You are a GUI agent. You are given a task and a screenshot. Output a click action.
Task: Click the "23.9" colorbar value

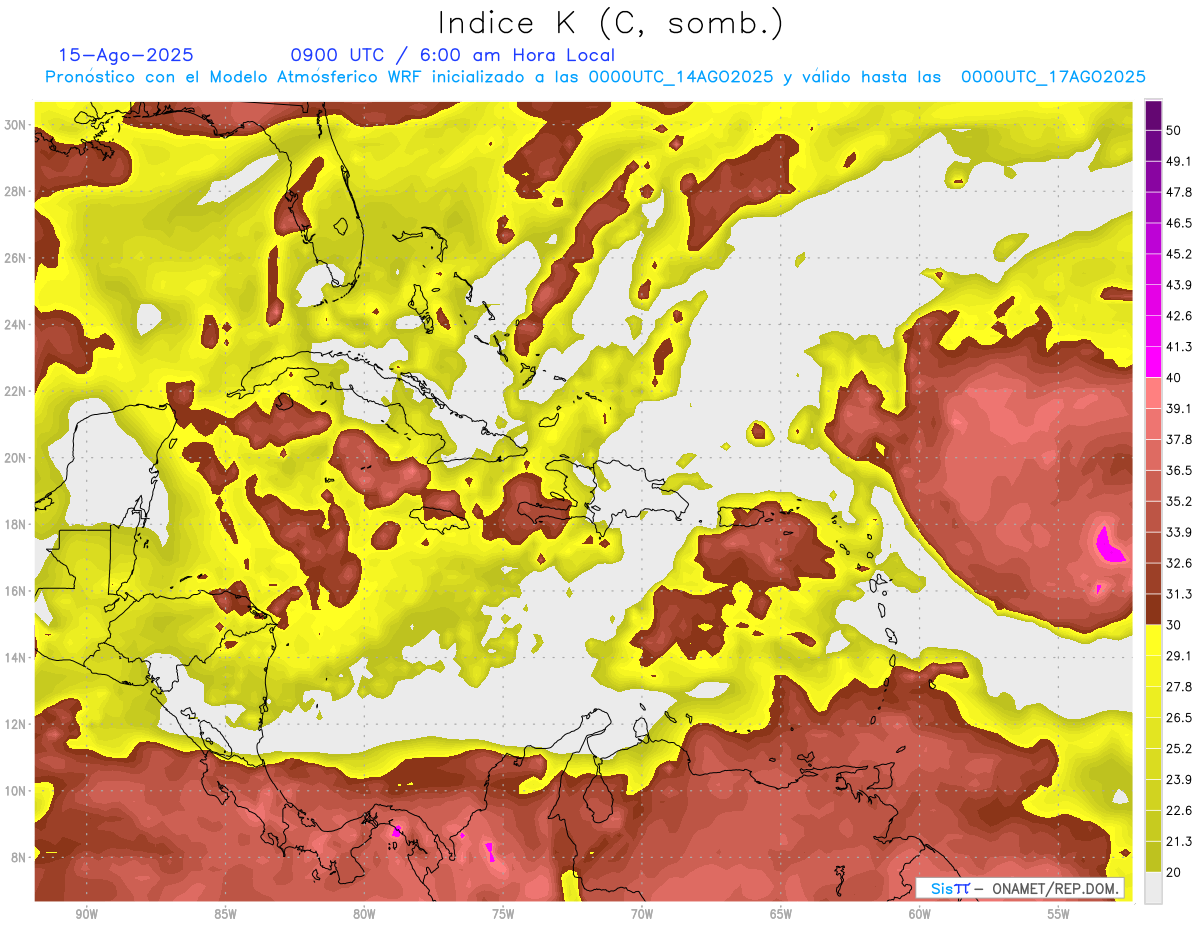(1178, 779)
